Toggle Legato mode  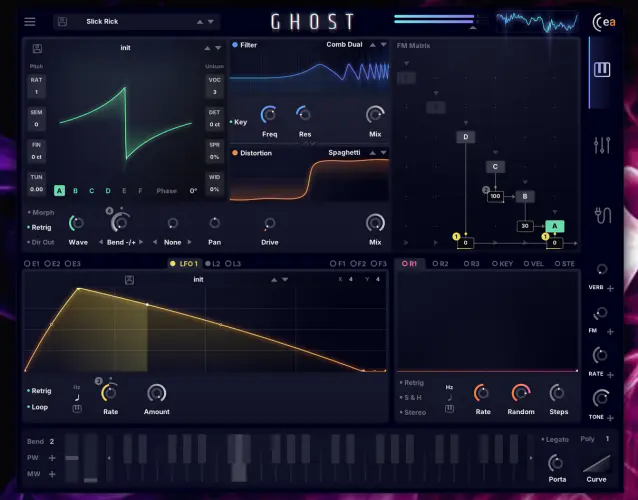pos(555,439)
